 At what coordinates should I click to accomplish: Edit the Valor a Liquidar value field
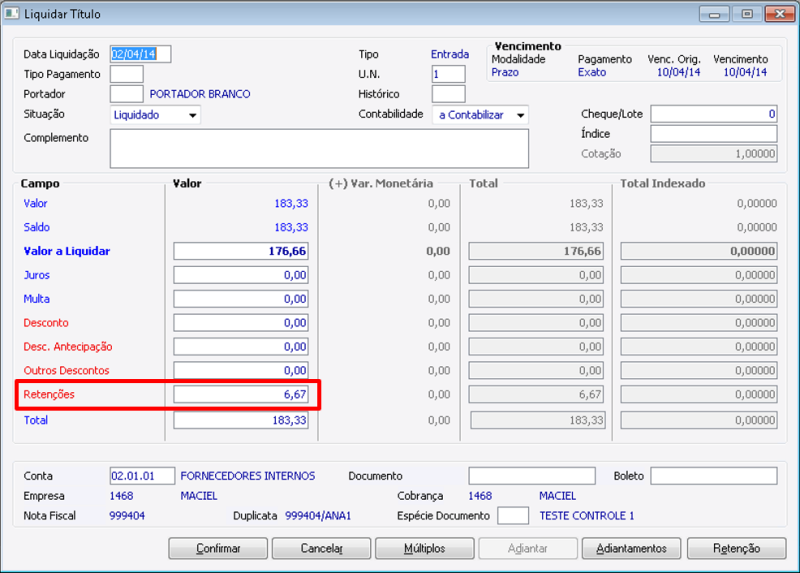click(240, 251)
